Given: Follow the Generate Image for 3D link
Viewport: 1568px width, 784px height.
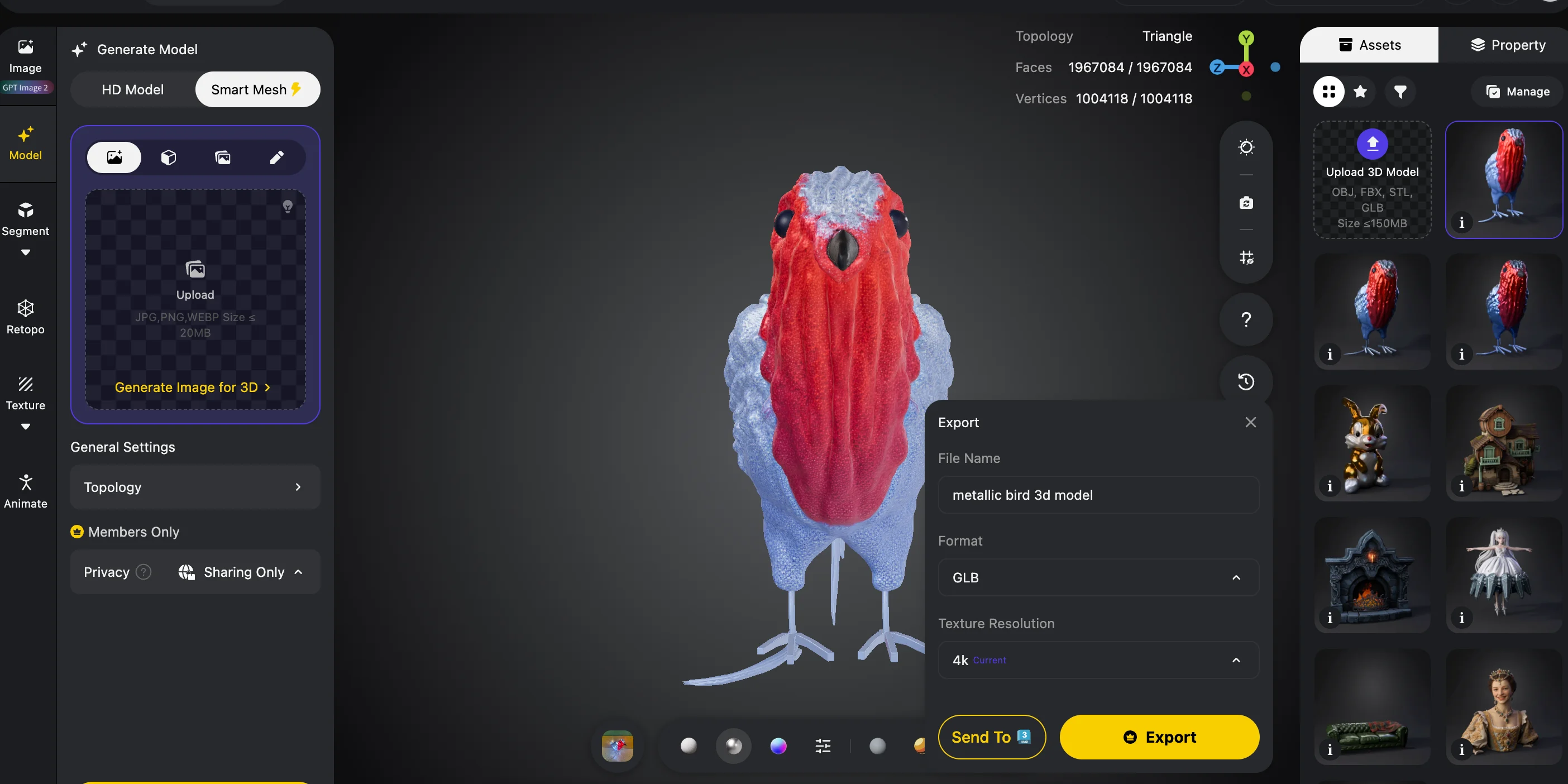Looking at the screenshot, I should point(192,387).
